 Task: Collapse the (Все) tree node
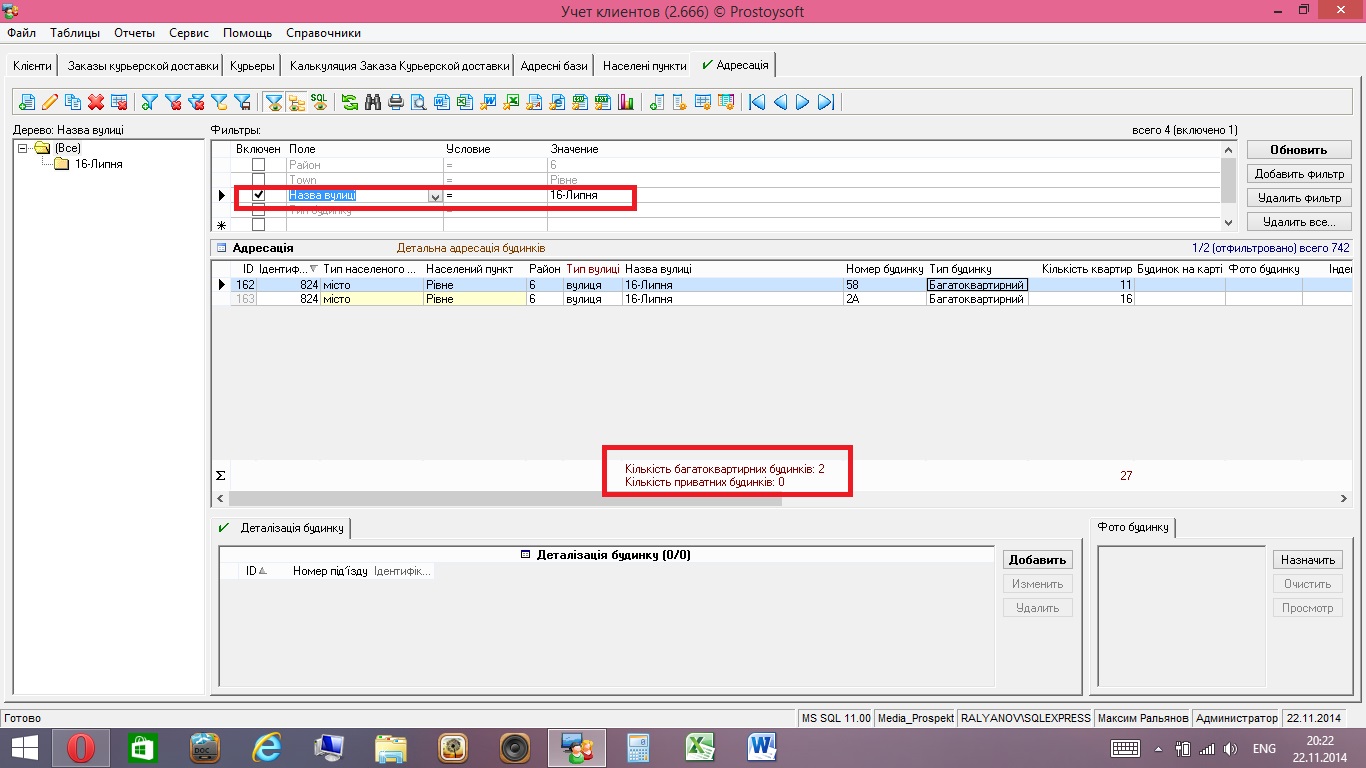[23, 148]
